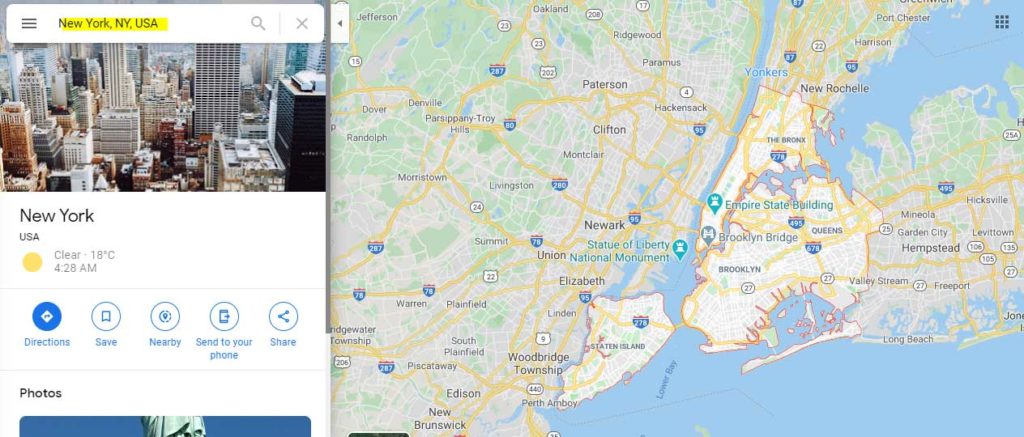Screen dimensions: 1024x437
Task: Select the Empire State Building marker
Action: (715, 204)
